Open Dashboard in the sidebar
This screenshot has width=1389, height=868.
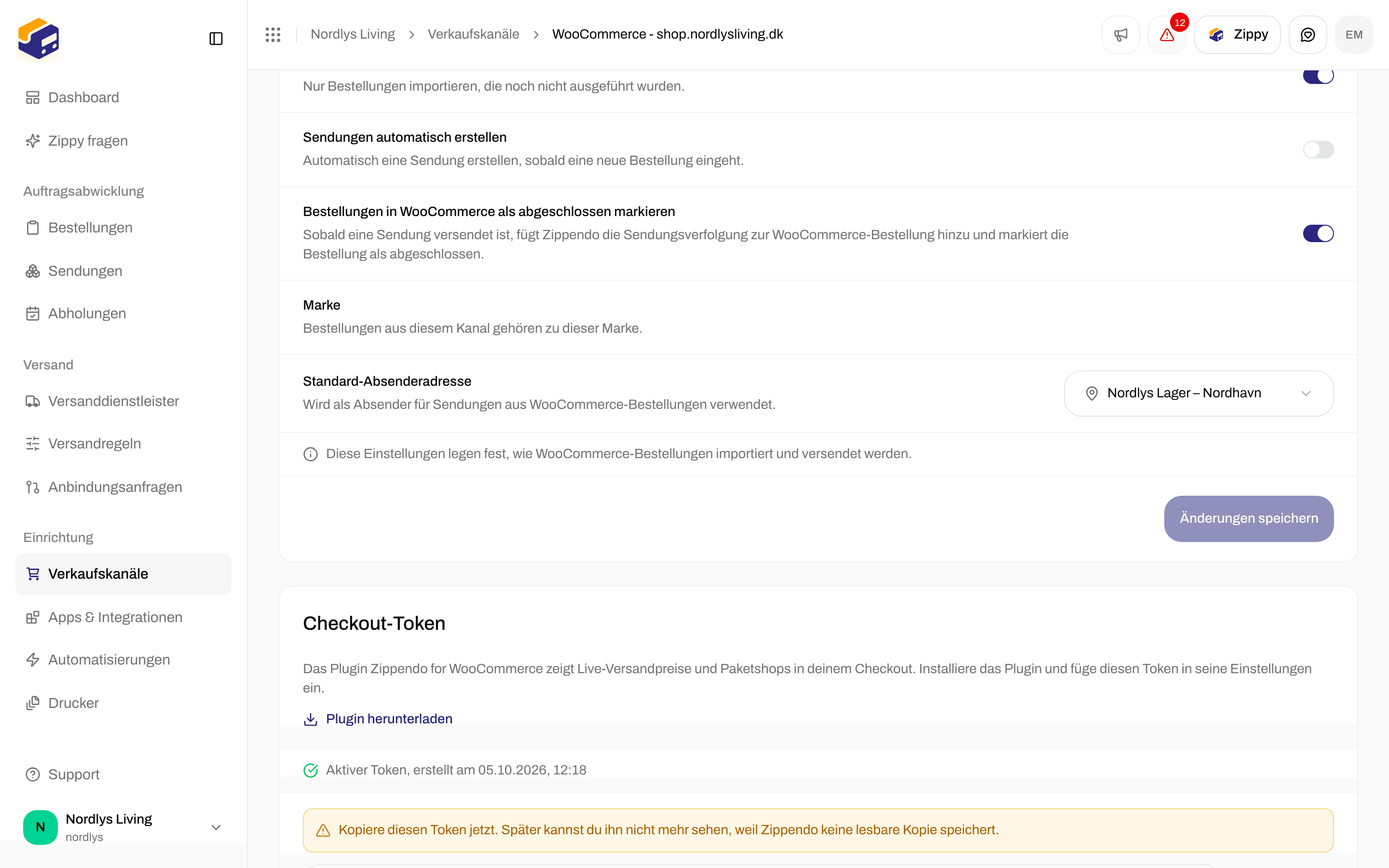click(x=123, y=97)
